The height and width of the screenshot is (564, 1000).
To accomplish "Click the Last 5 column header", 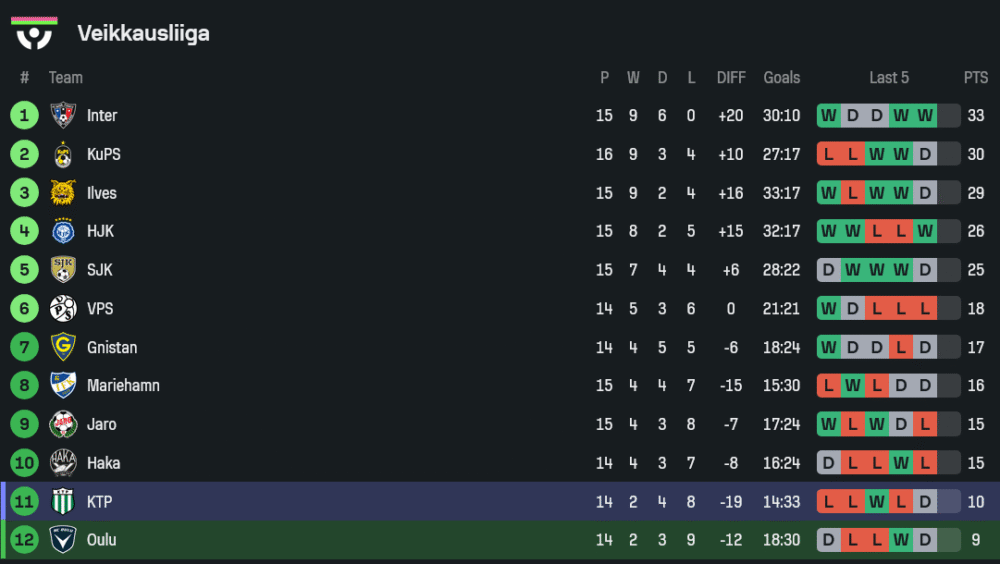I will (889, 78).
